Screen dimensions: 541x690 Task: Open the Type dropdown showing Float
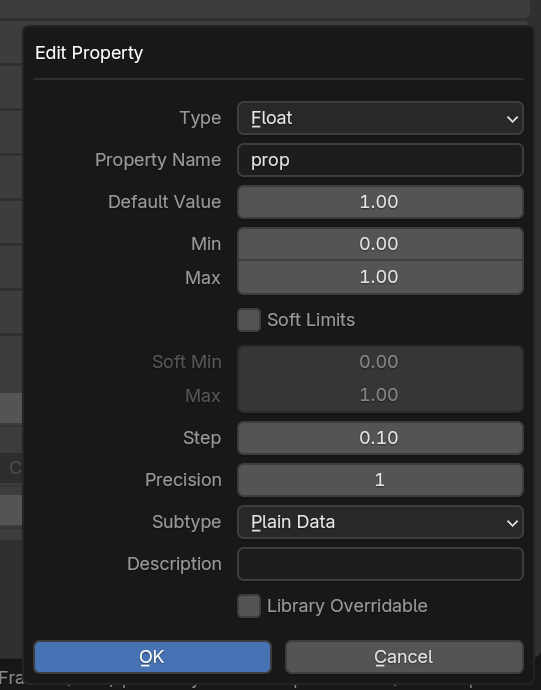point(380,118)
